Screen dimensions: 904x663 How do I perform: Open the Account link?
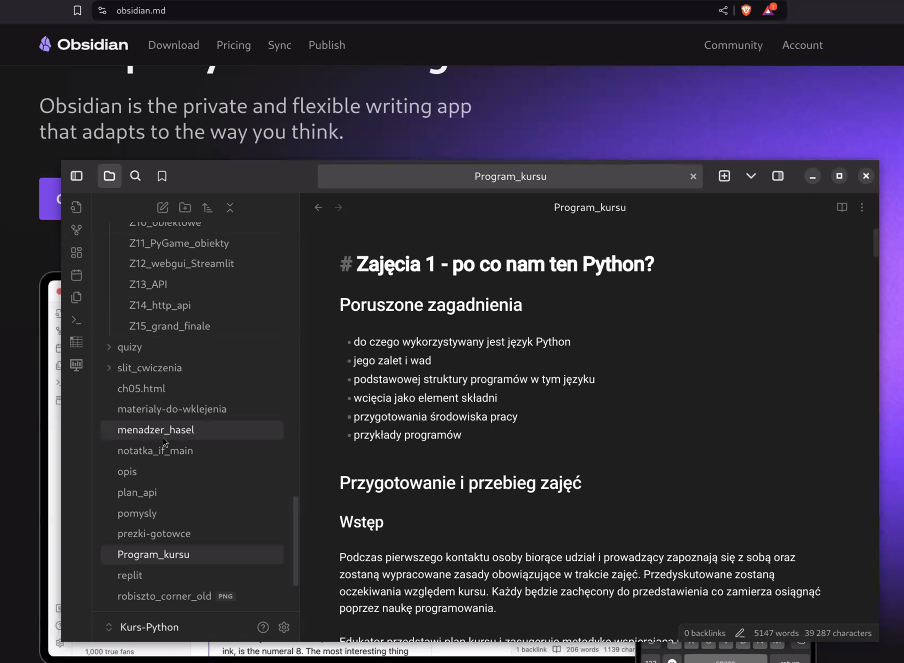803,45
